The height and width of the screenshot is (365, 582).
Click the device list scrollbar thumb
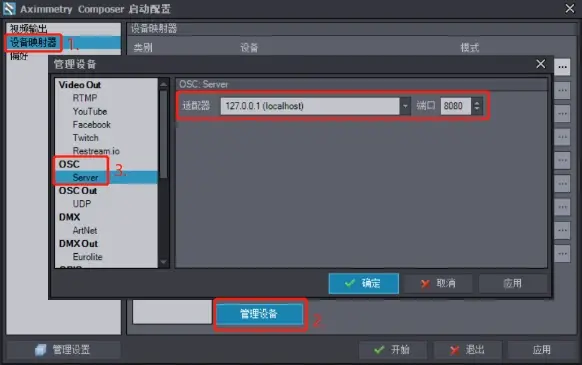[163, 134]
